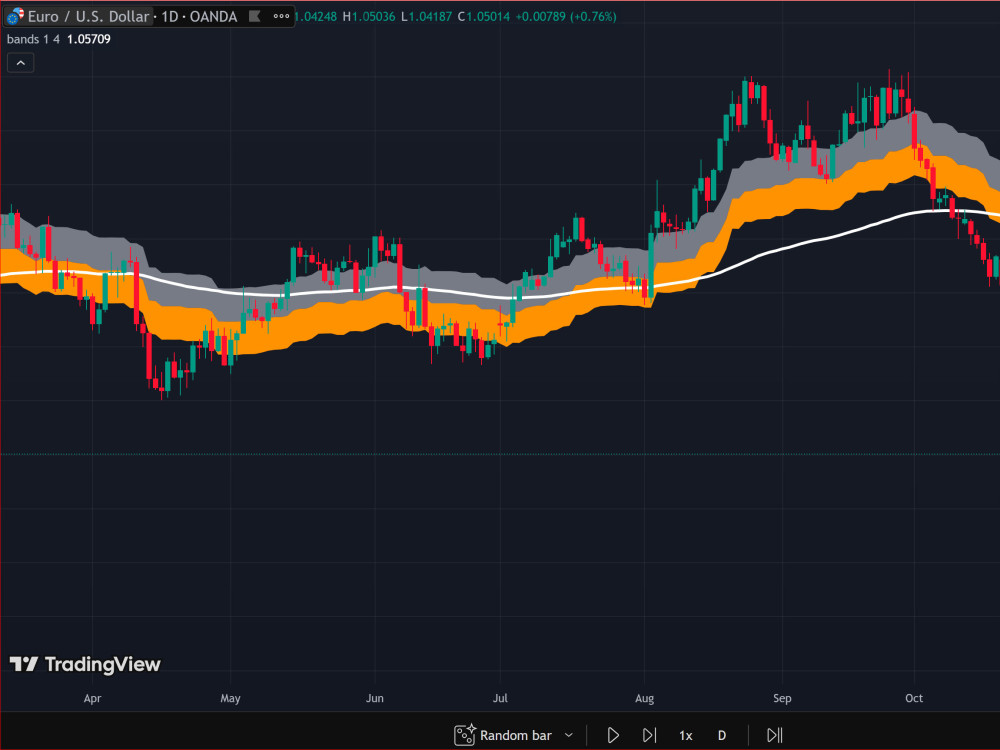Select the bands 1 4 indicator legend
This screenshot has height=750, width=1000.
(33, 39)
